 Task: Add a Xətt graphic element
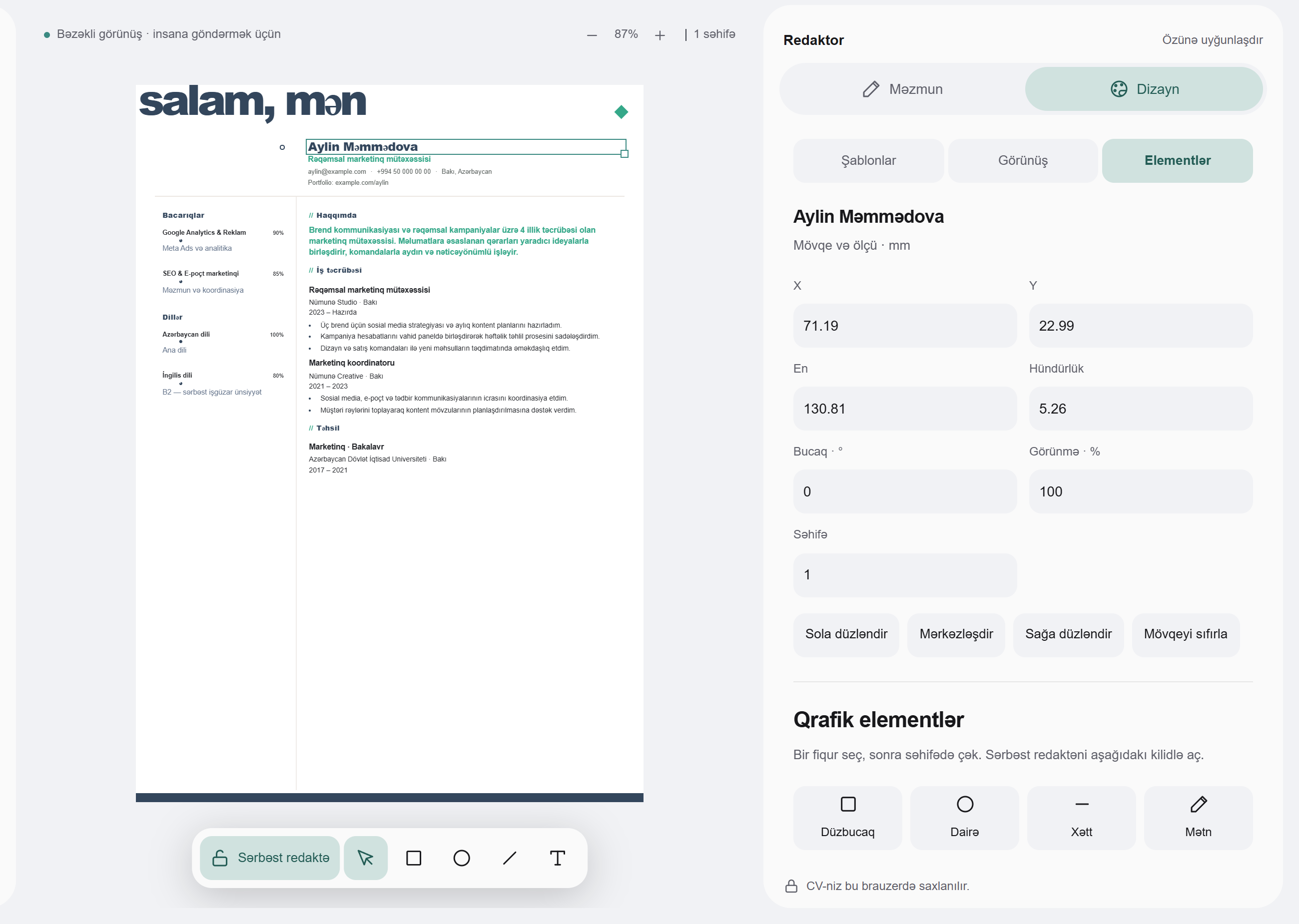[x=1082, y=818]
